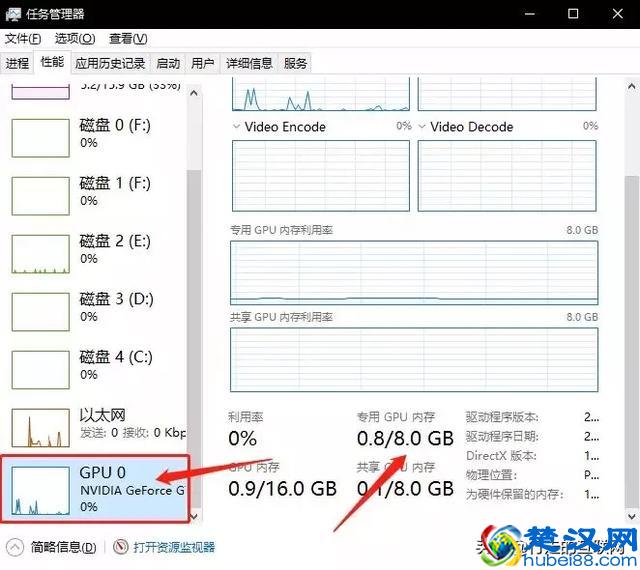Select GPU 0 NVIDIA GeForce entry
The width and height of the screenshot is (640, 570).
95,489
